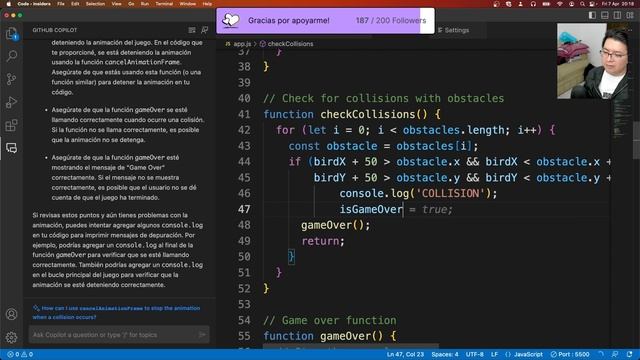The width and height of the screenshot is (640, 360).
Task: Click the Copilot panel feedback icon
Action: coord(204,30)
